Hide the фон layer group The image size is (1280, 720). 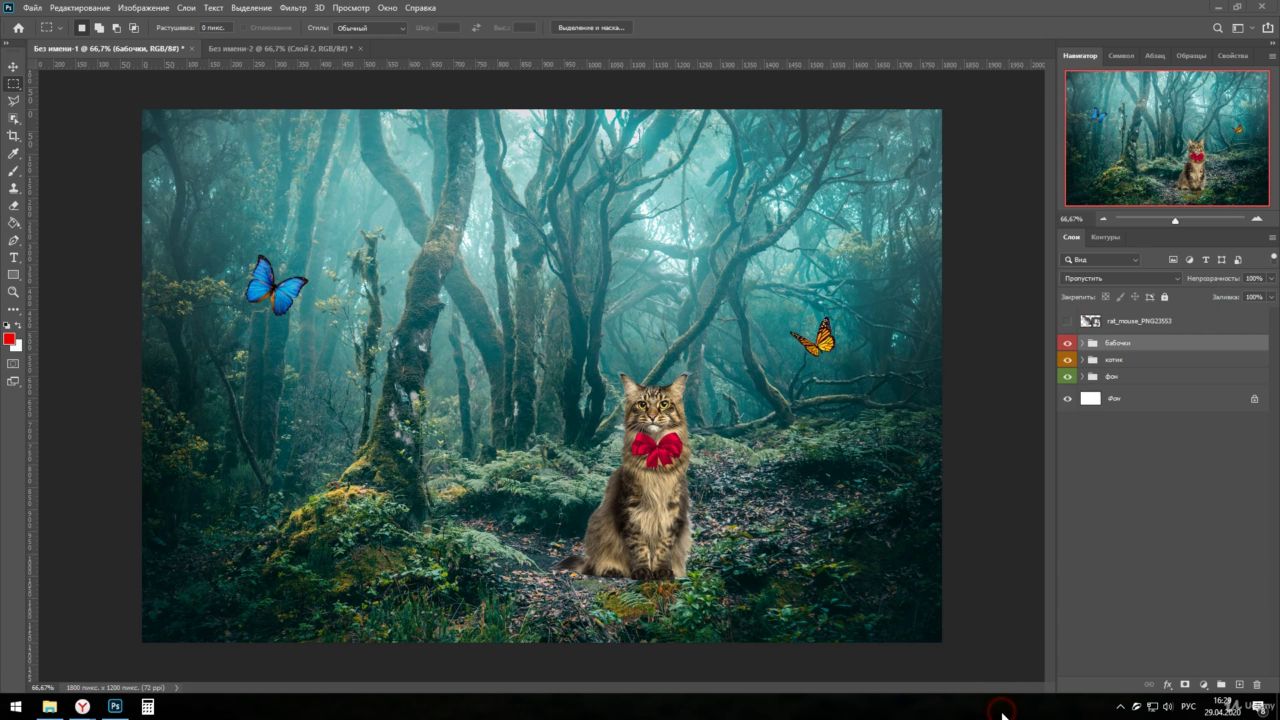[x=1067, y=377]
